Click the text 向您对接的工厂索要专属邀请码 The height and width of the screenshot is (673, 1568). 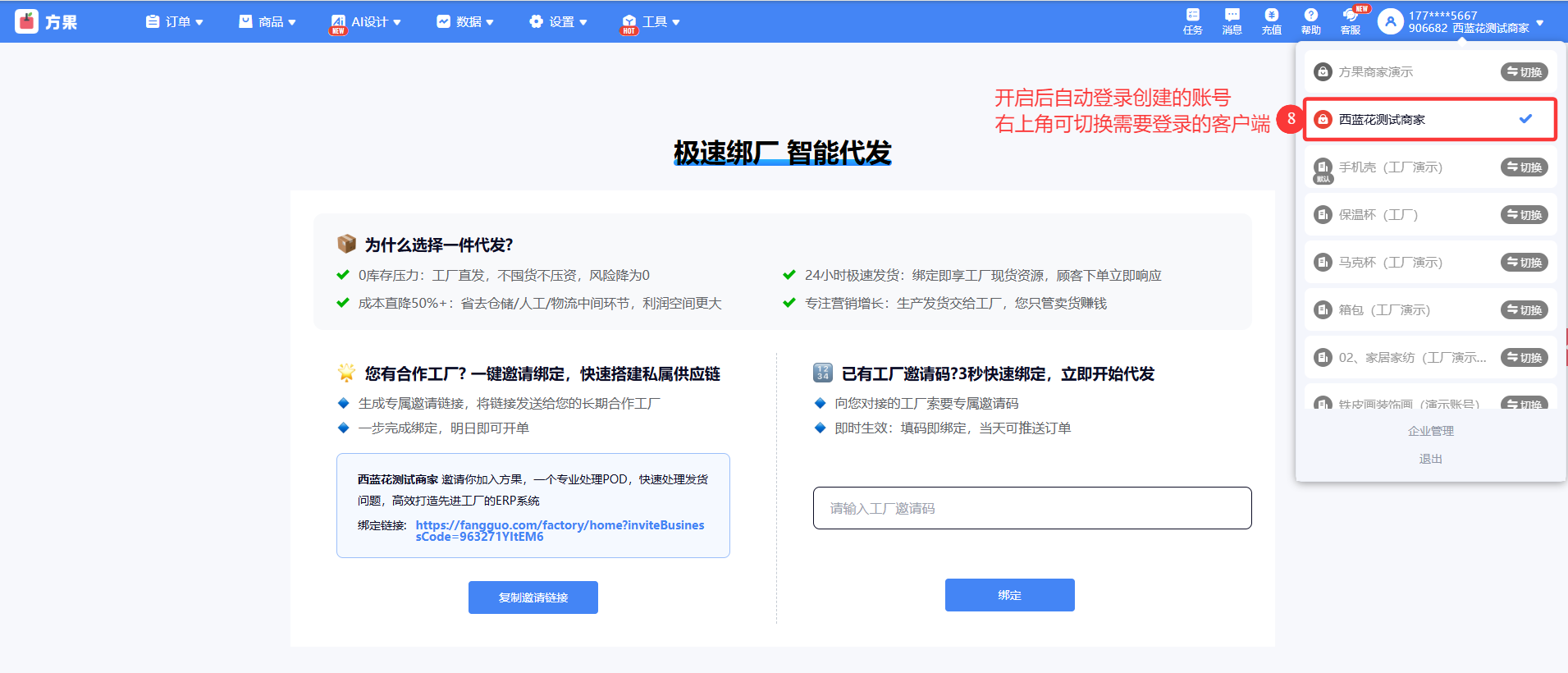tap(926, 404)
